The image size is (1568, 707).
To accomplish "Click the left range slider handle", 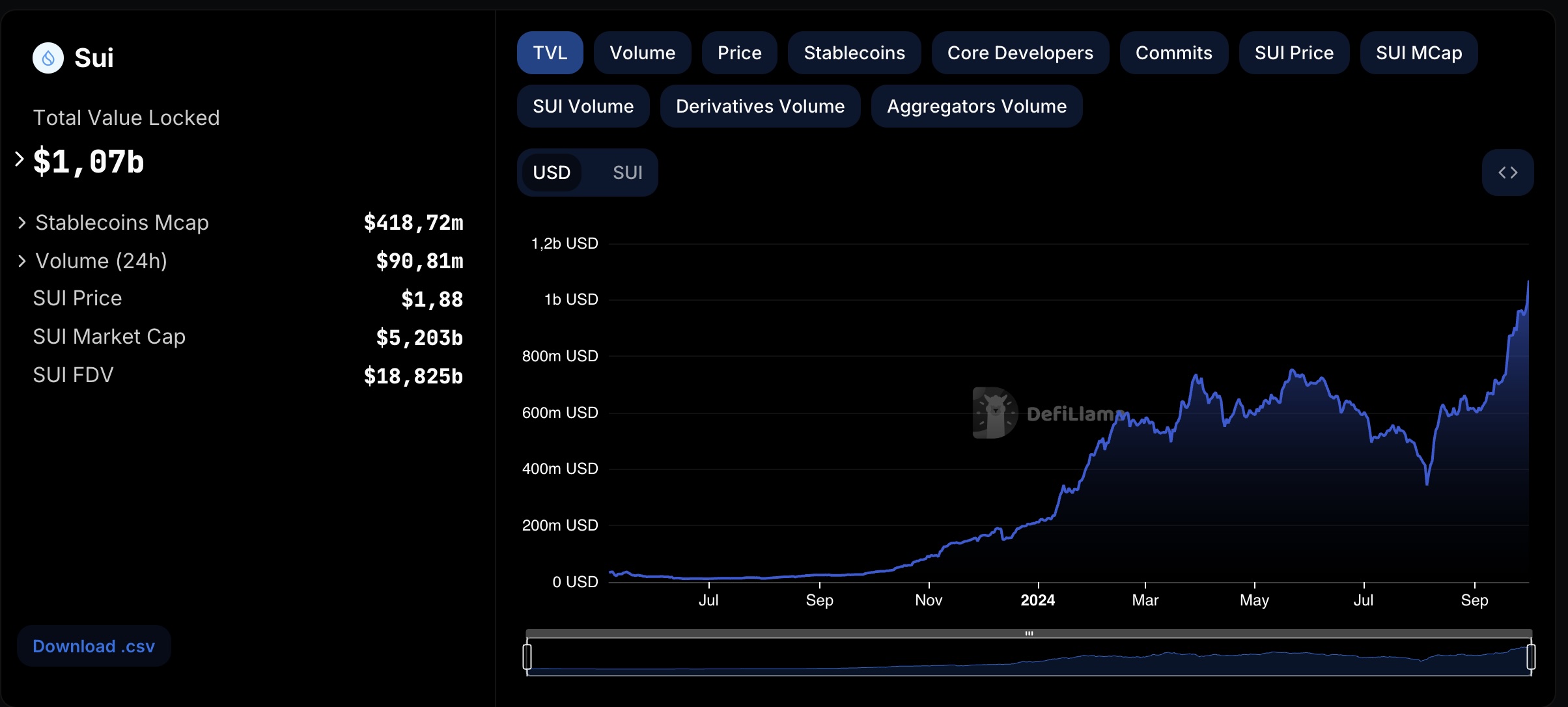I will [527, 656].
